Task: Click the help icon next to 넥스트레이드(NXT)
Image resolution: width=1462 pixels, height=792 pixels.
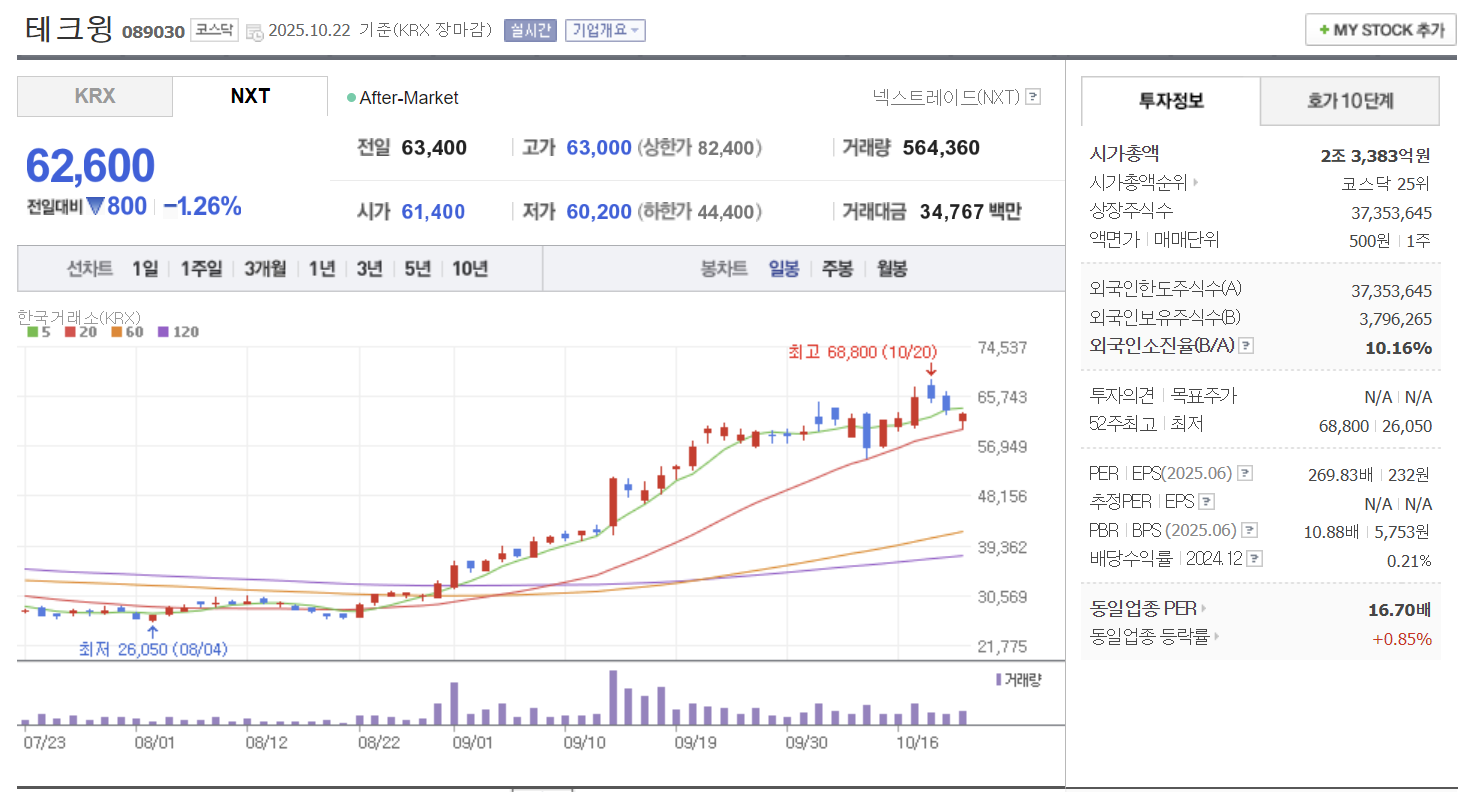Action: click(x=1031, y=96)
